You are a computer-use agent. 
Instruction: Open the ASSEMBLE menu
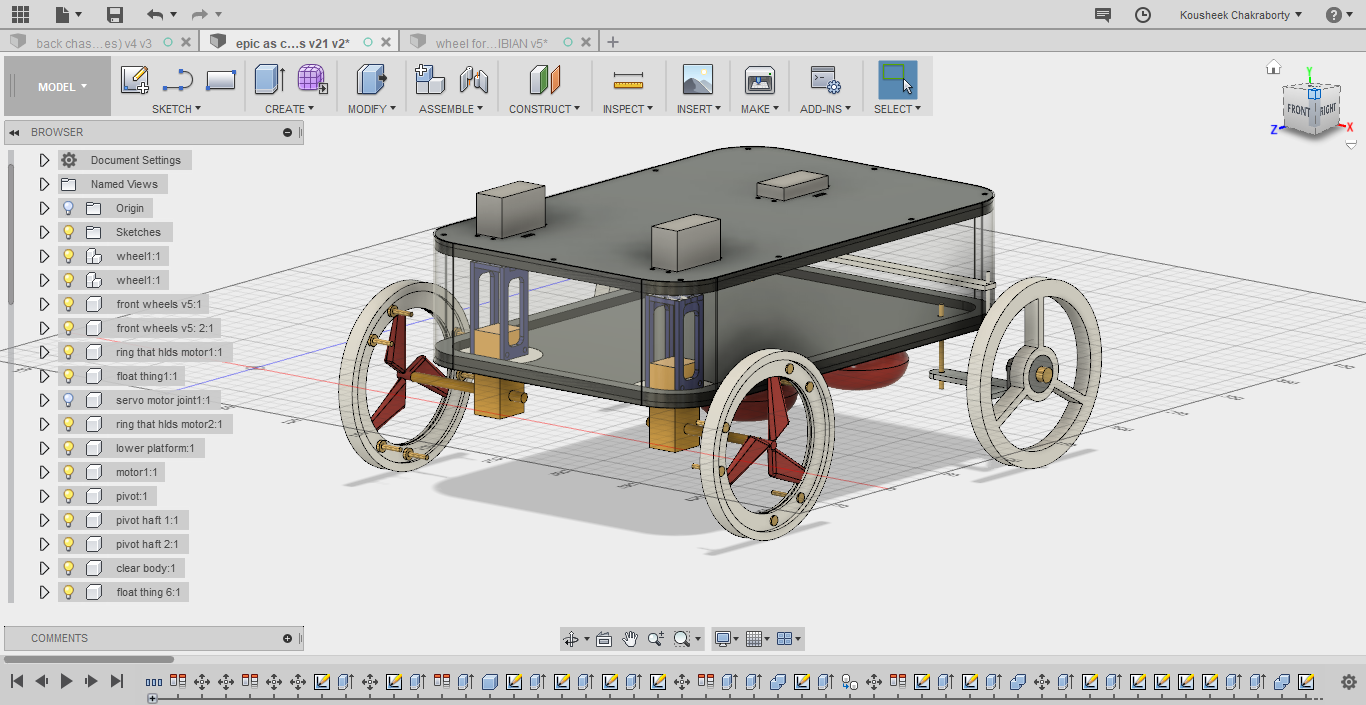pyautogui.click(x=451, y=109)
